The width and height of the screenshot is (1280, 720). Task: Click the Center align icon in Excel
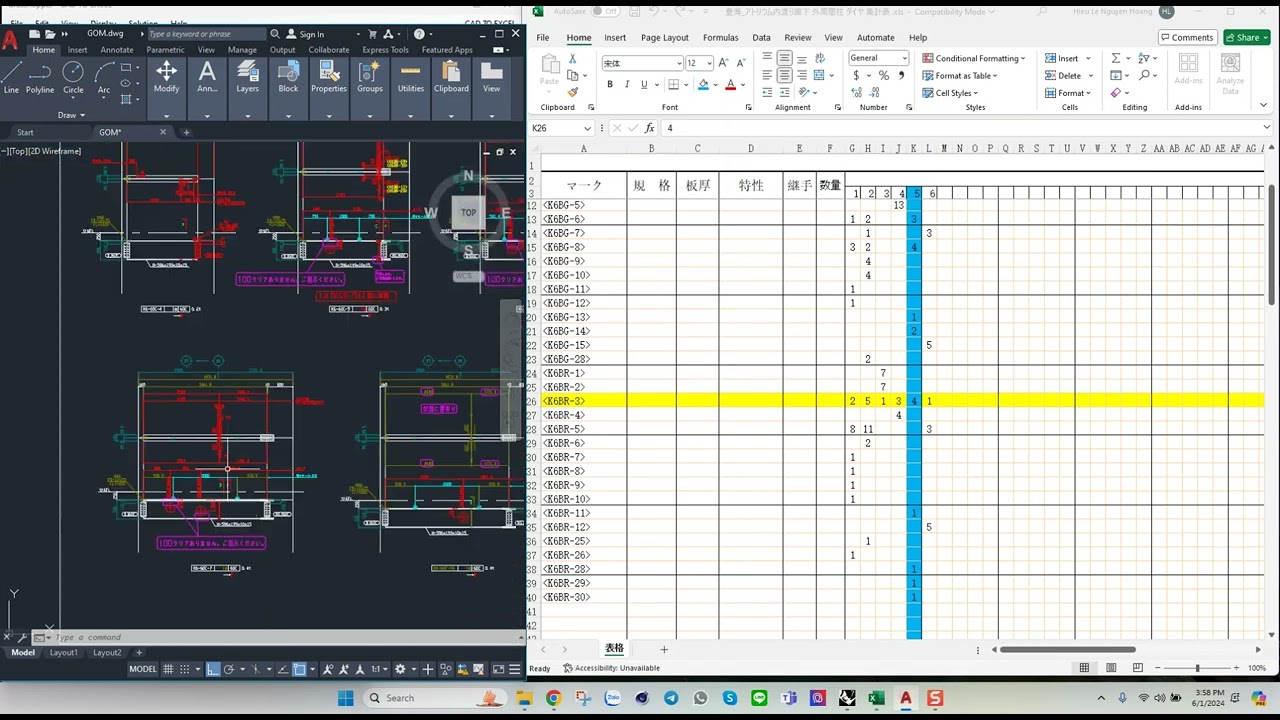(785, 76)
